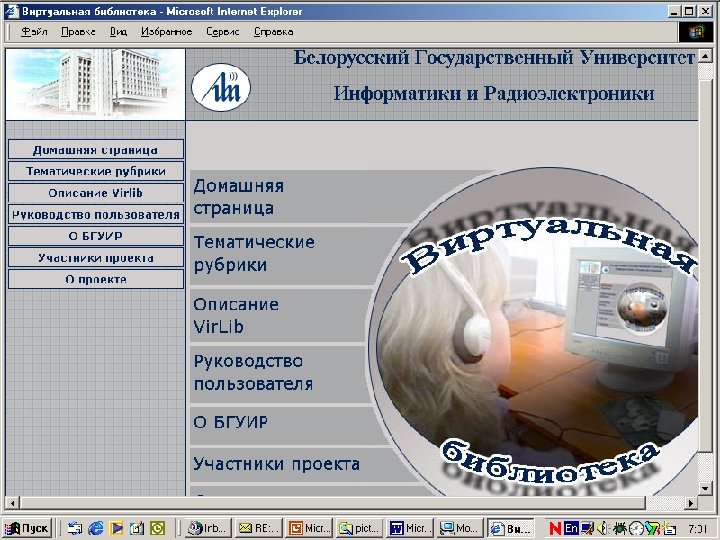This screenshot has width=720, height=540.
Task: Open the Правка menu
Action: 78,32
